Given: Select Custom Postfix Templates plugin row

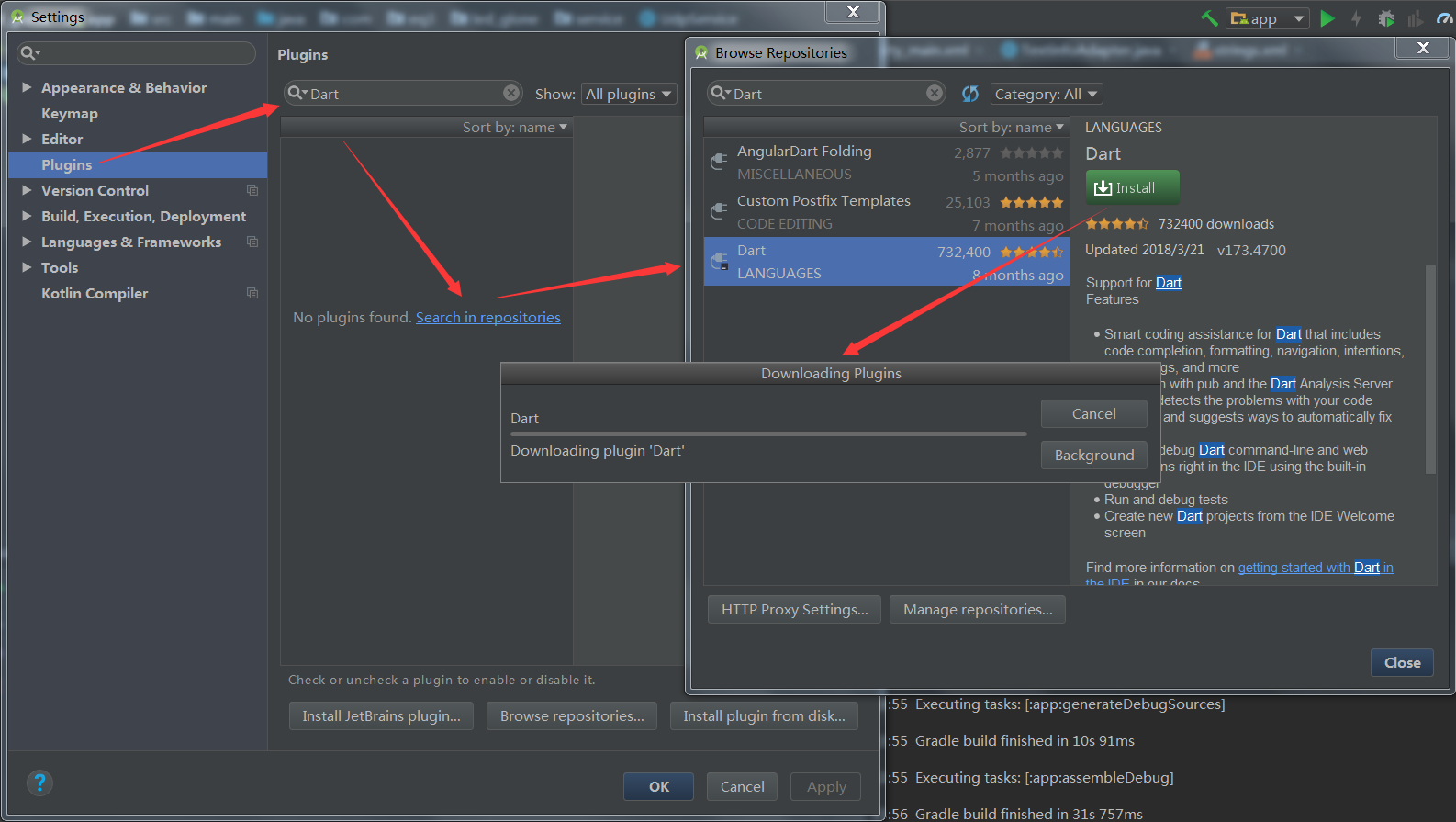Looking at the screenshot, I should 886,212.
